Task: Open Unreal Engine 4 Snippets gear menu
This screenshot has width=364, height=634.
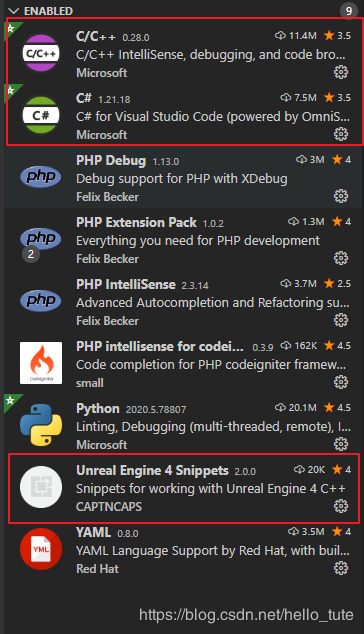Action: click(x=341, y=506)
